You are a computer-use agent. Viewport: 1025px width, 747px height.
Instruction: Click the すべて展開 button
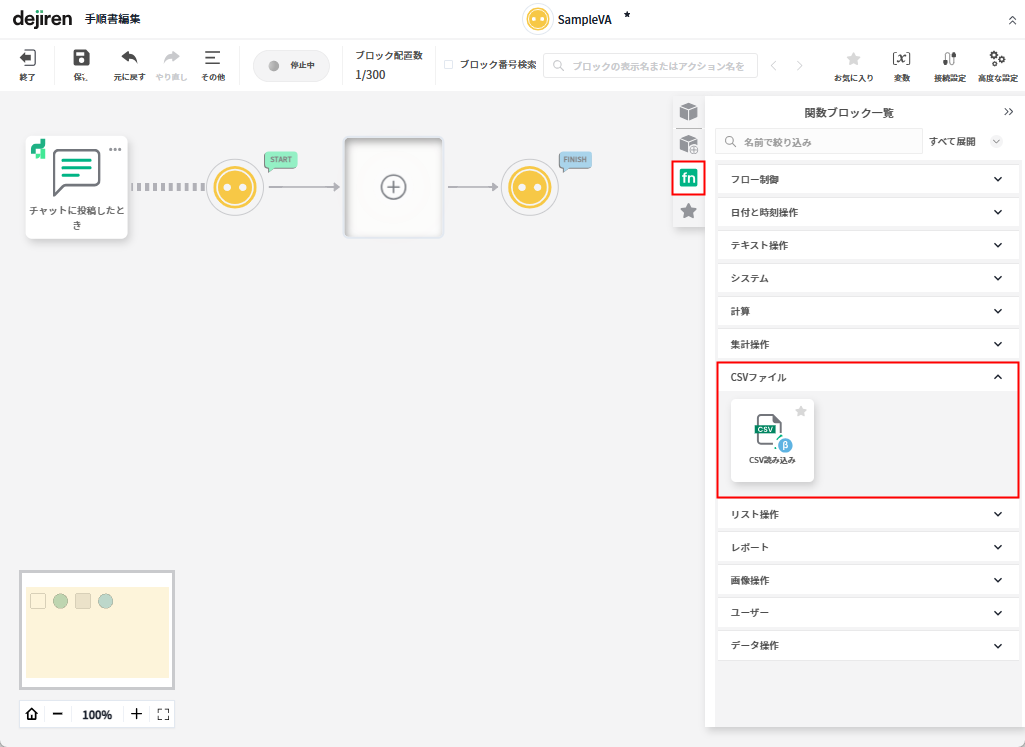(952, 142)
